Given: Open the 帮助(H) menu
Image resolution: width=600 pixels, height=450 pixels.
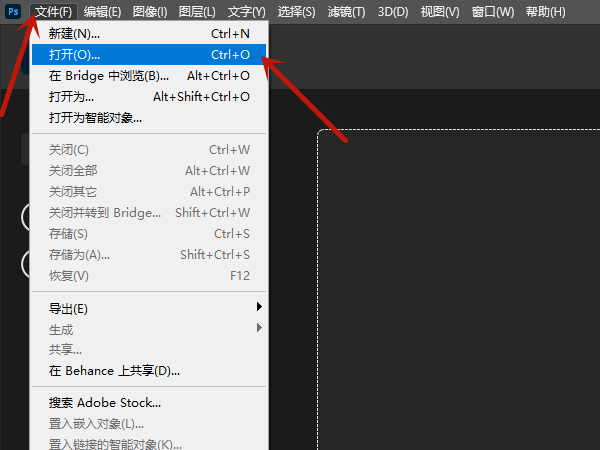Looking at the screenshot, I should point(545,12).
